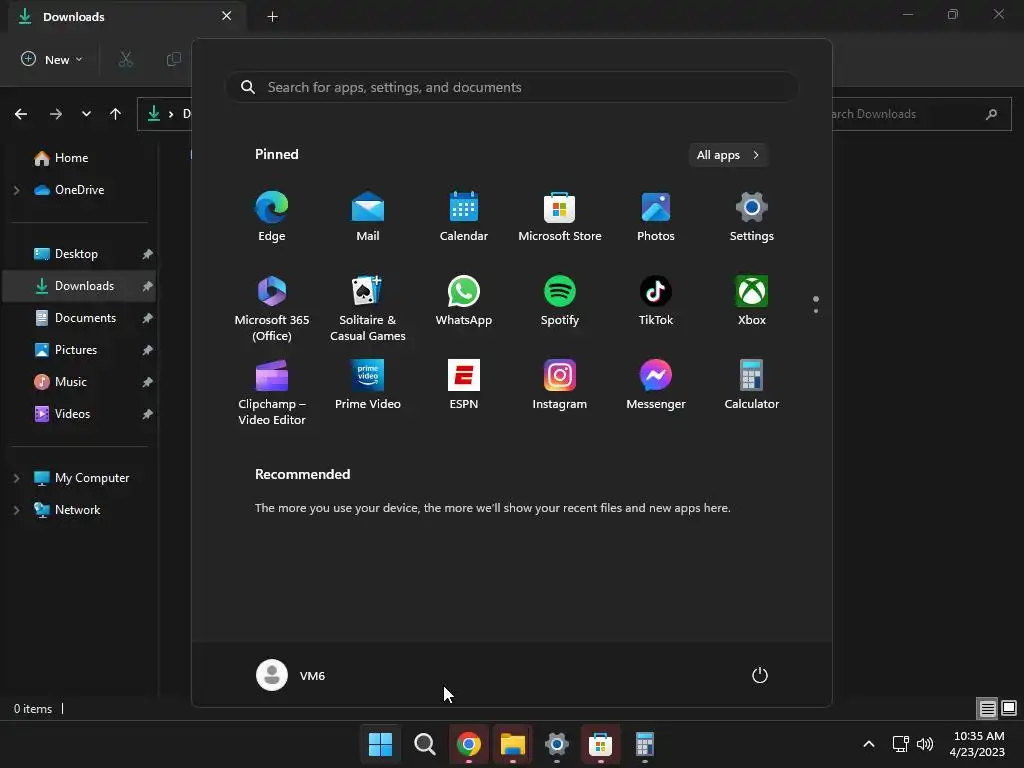1024x768 pixels.
Task: Click the Start menu search field
Action: coord(512,87)
